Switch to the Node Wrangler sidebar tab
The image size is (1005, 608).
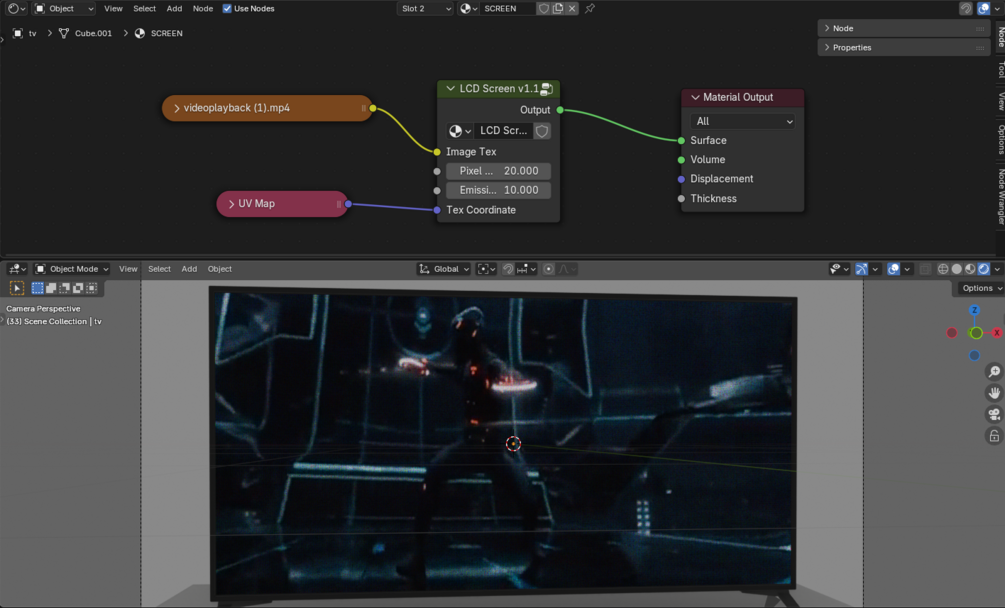coord(1001,196)
